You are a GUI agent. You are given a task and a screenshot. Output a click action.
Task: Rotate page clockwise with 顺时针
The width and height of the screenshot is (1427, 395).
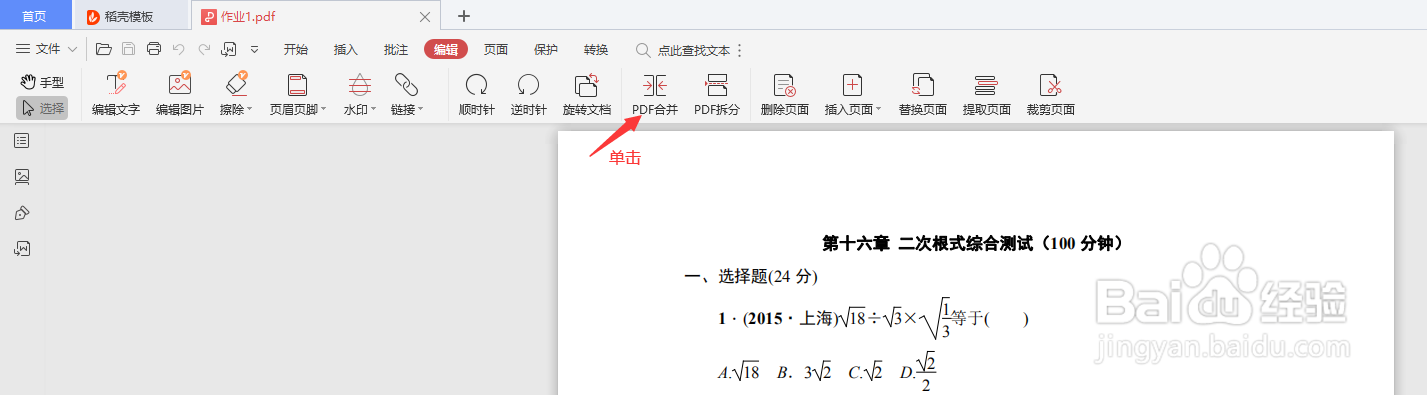(477, 95)
